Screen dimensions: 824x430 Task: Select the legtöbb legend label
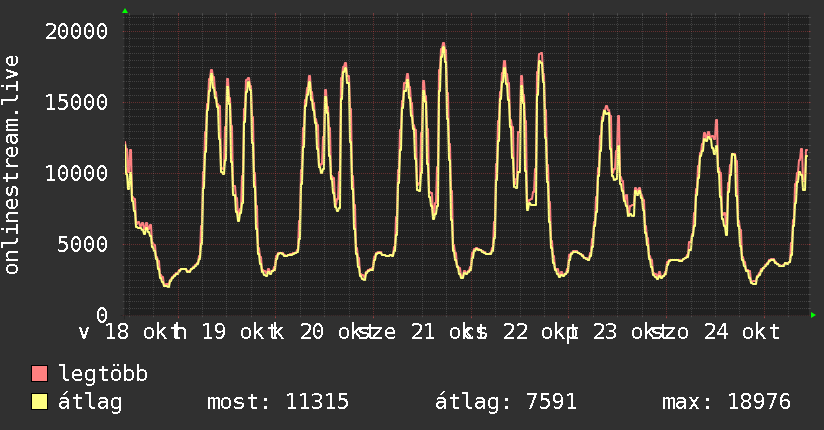[x=103, y=374]
